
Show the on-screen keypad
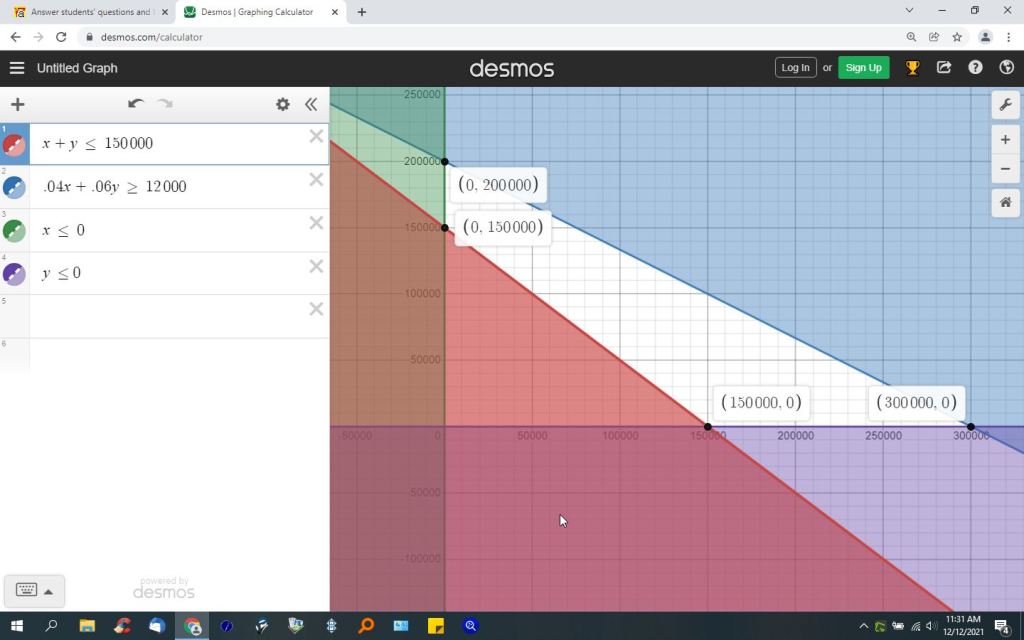click(x=34, y=591)
